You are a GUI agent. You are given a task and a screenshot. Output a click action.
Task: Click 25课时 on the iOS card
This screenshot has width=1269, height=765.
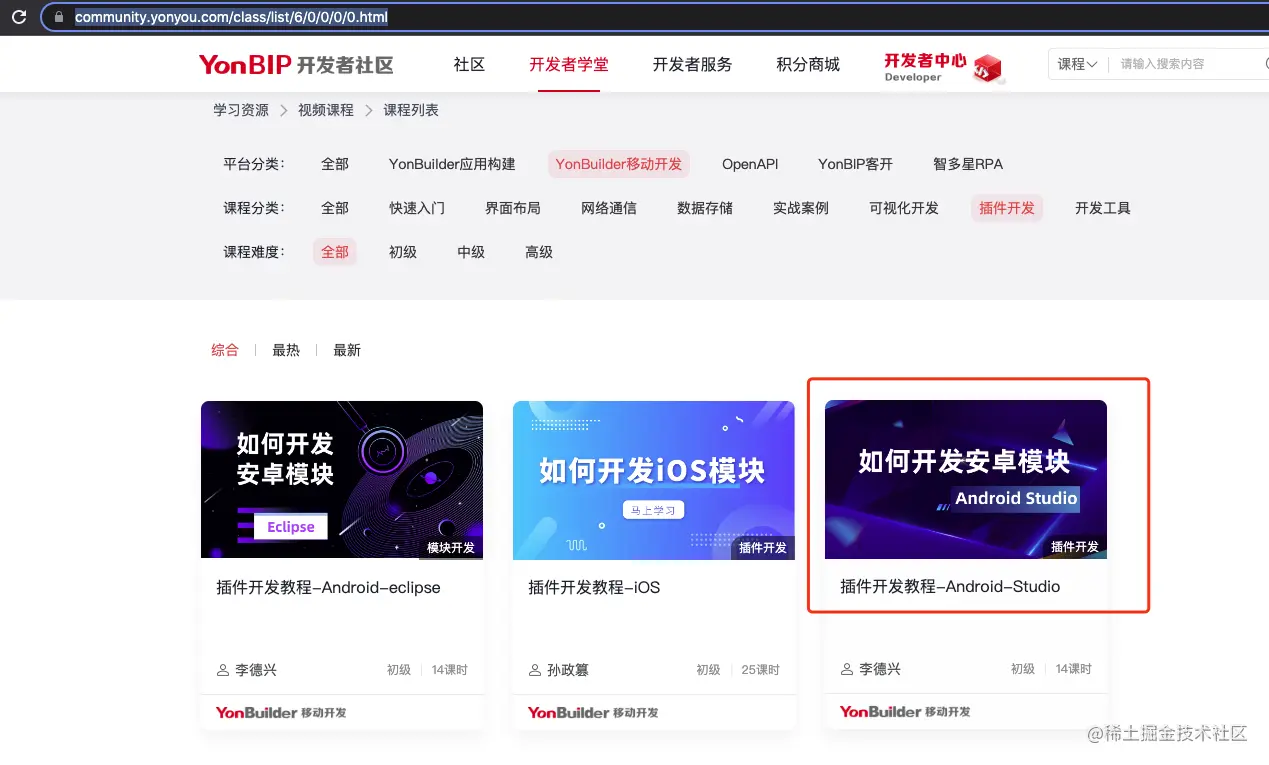tap(761, 670)
